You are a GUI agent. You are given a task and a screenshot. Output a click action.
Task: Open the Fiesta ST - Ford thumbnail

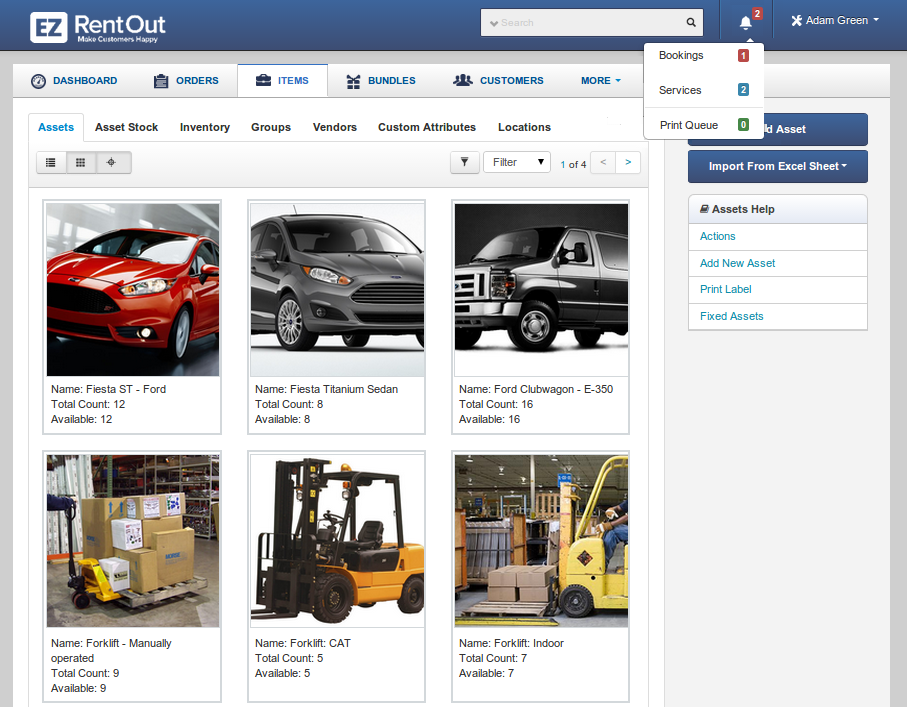point(133,290)
